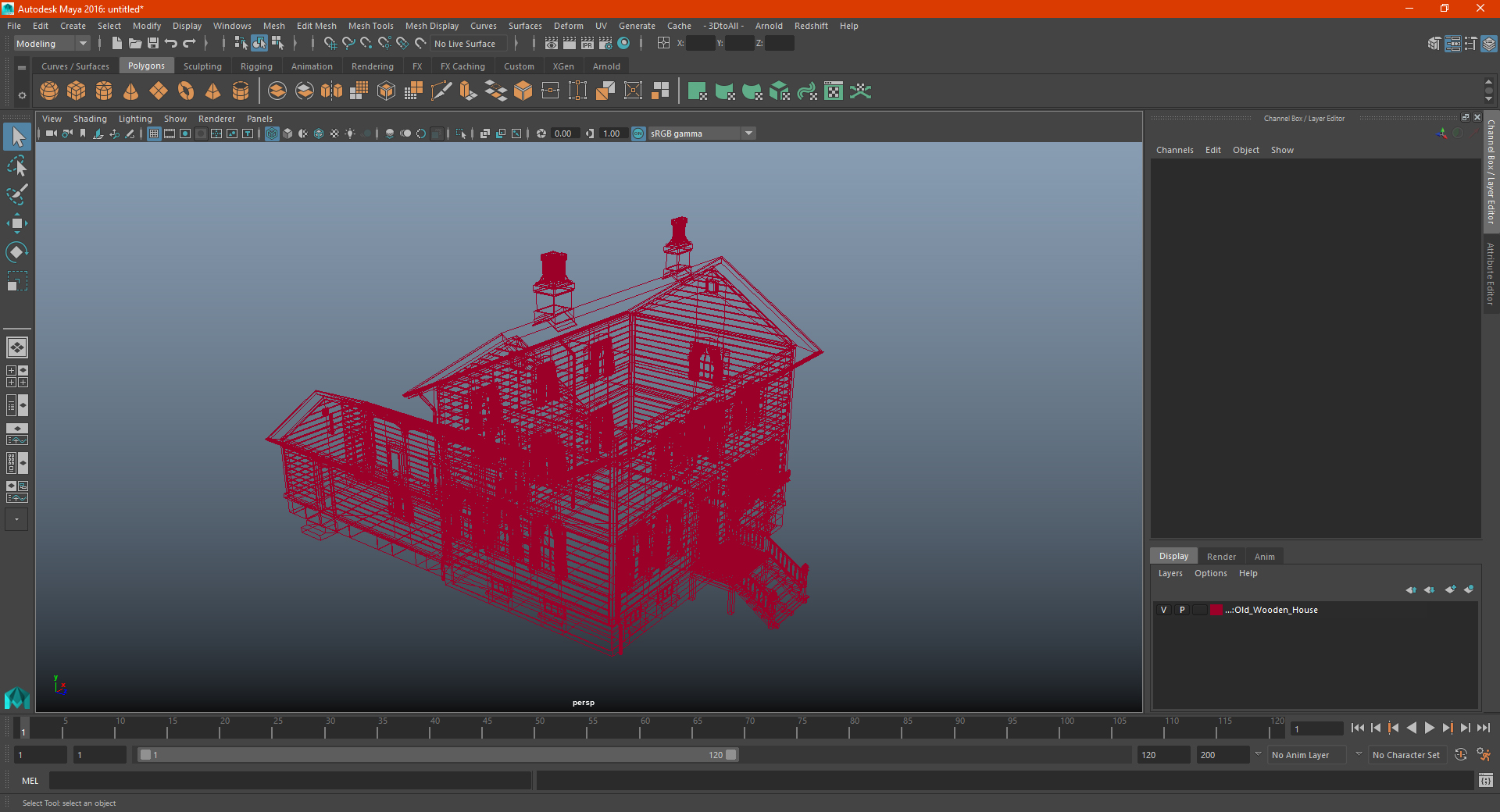Toggle the viewport grid display button
The height and width of the screenshot is (812, 1500).
(x=154, y=134)
